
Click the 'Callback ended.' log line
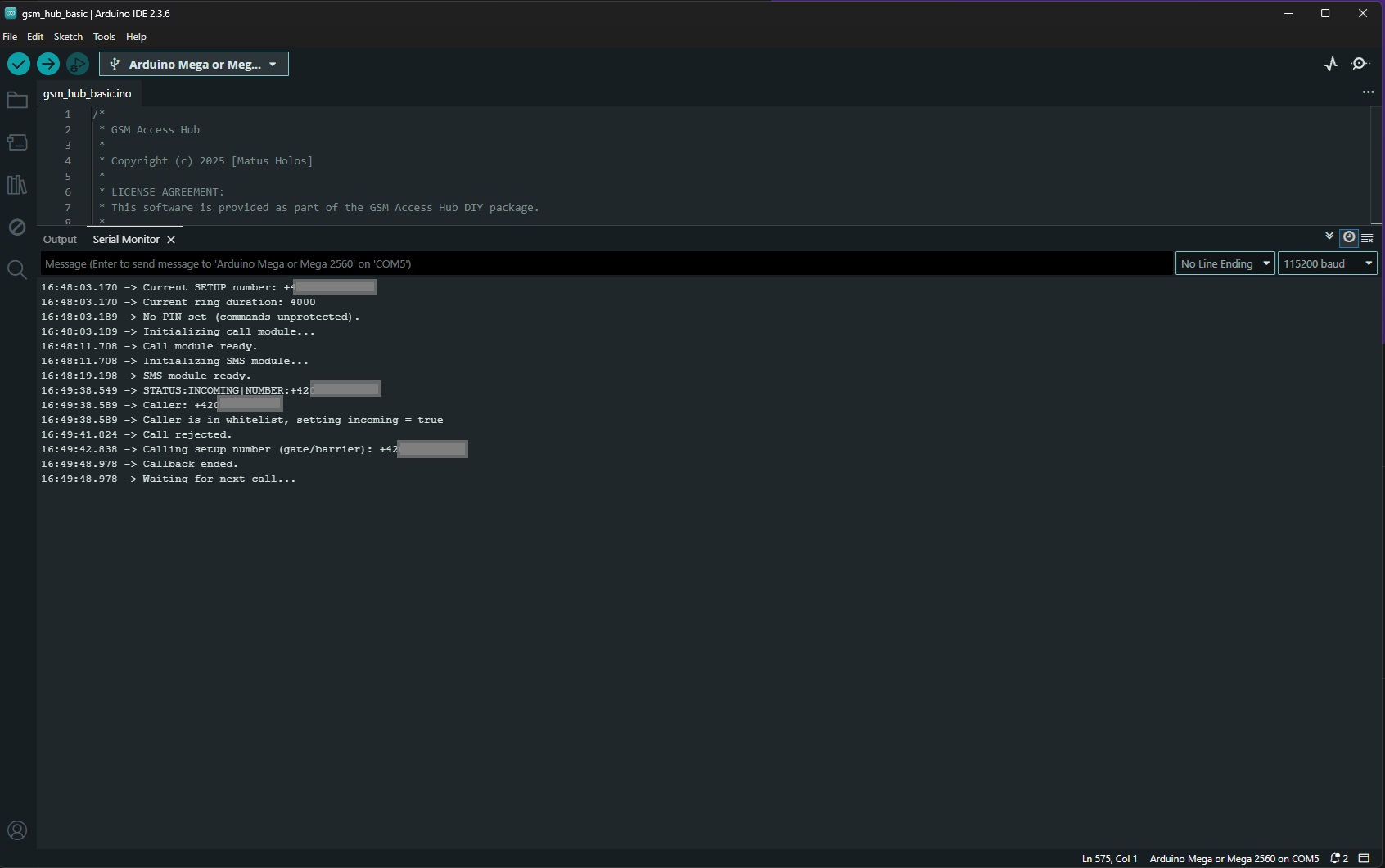(140, 464)
